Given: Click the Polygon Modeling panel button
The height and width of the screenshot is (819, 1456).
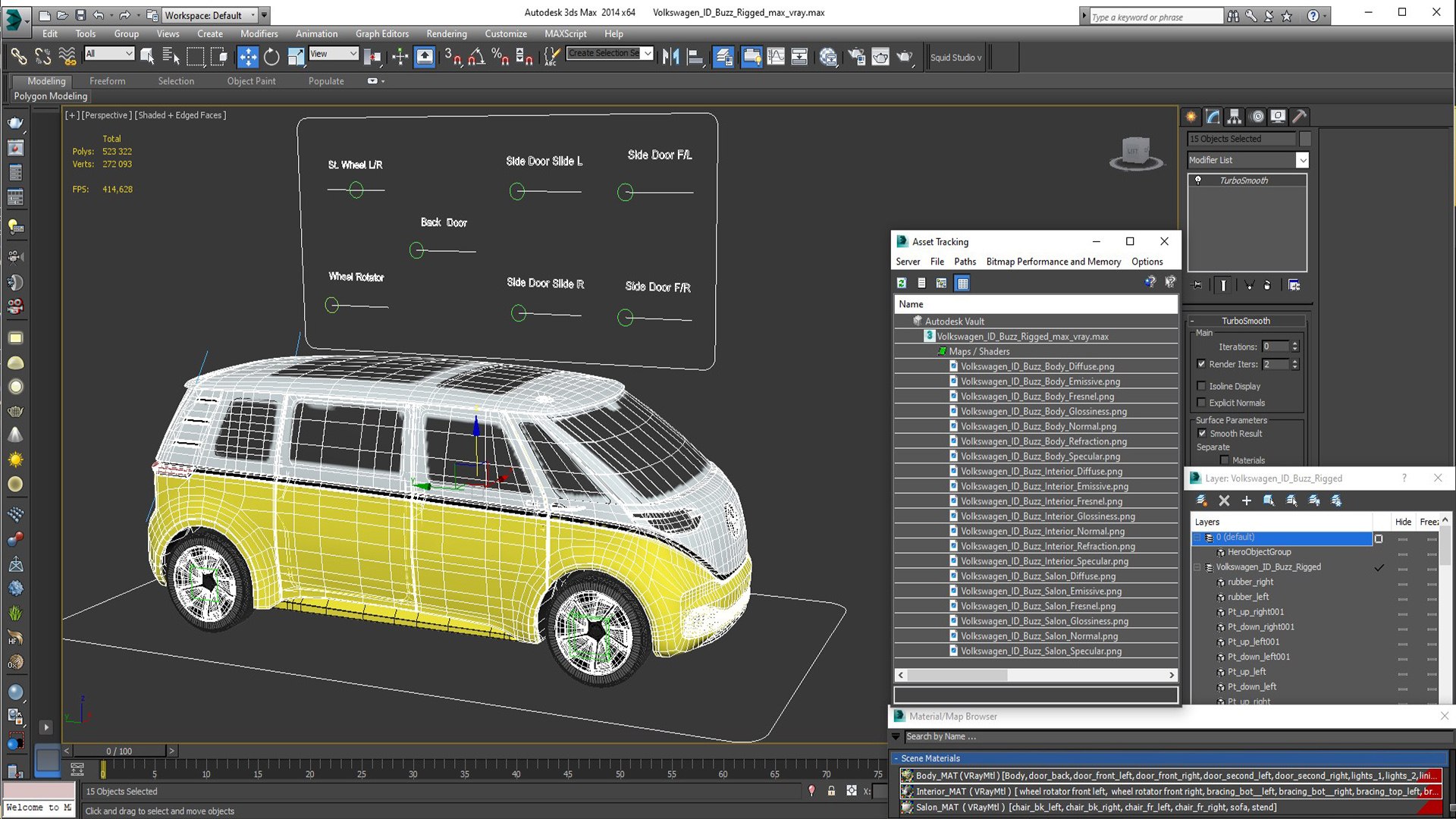Looking at the screenshot, I should pyautogui.click(x=50, y=96).
